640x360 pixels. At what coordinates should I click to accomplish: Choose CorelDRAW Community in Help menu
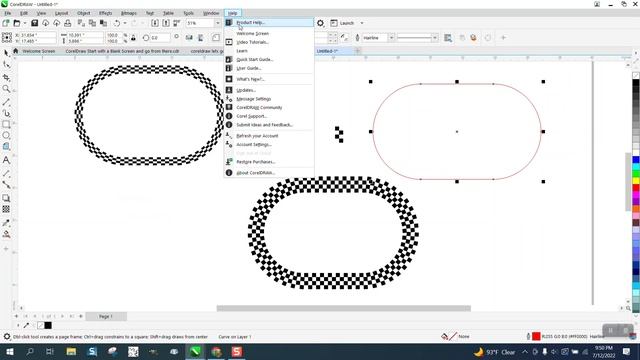point(269,107)
